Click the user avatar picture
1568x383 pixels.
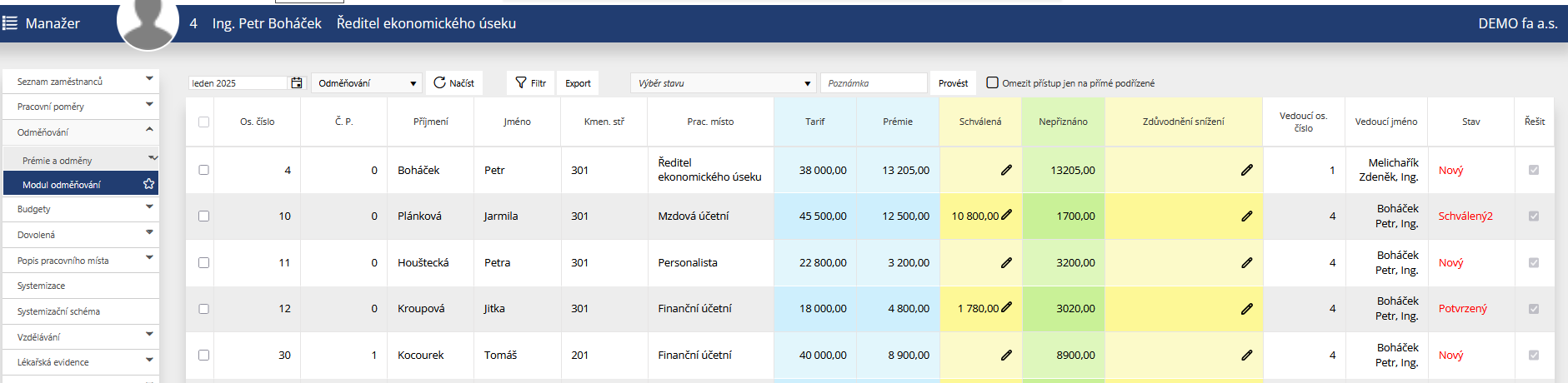coord(148,23)
